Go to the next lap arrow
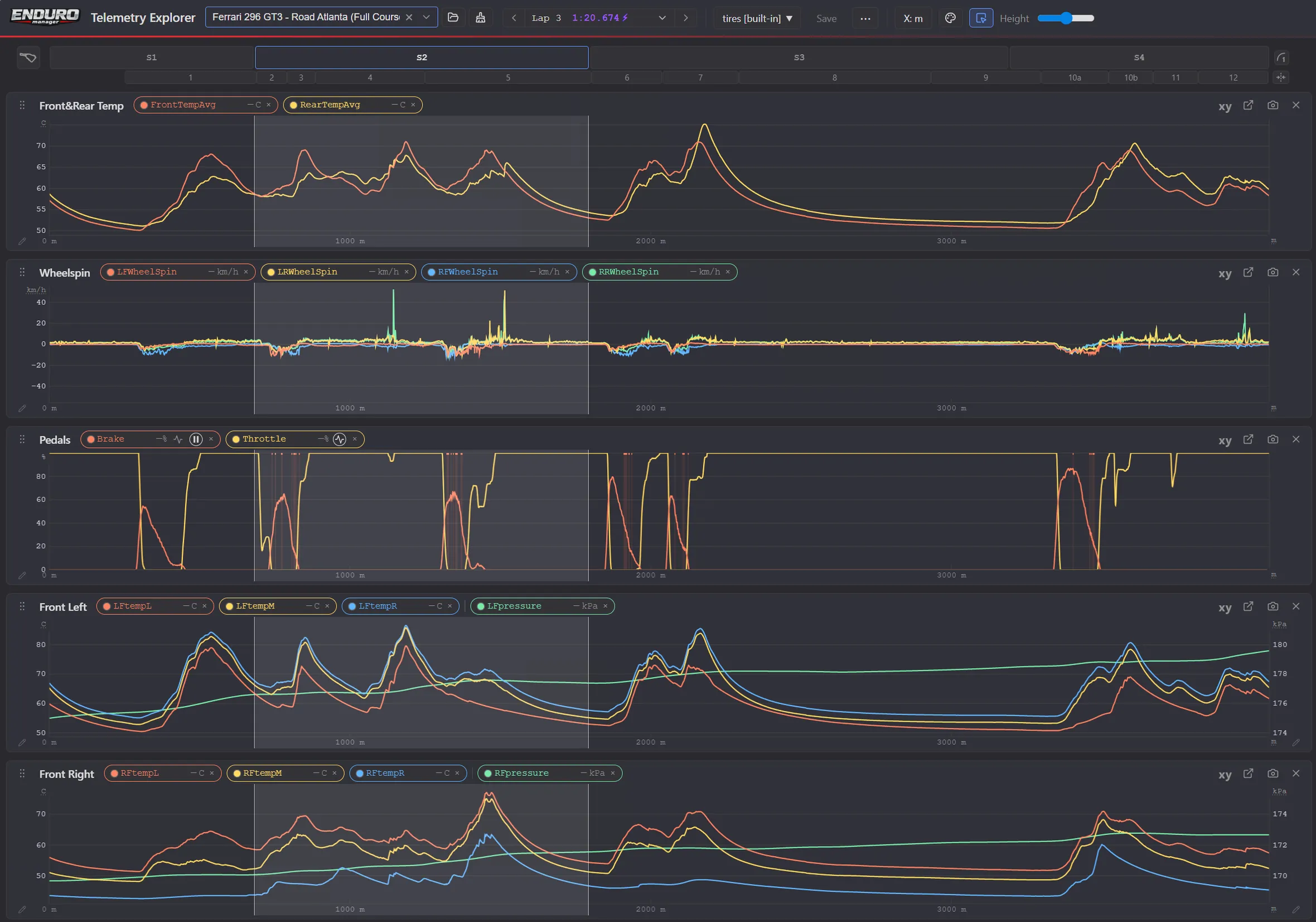1316x922 pixels. pyautogui.click(x=685, y=18)
